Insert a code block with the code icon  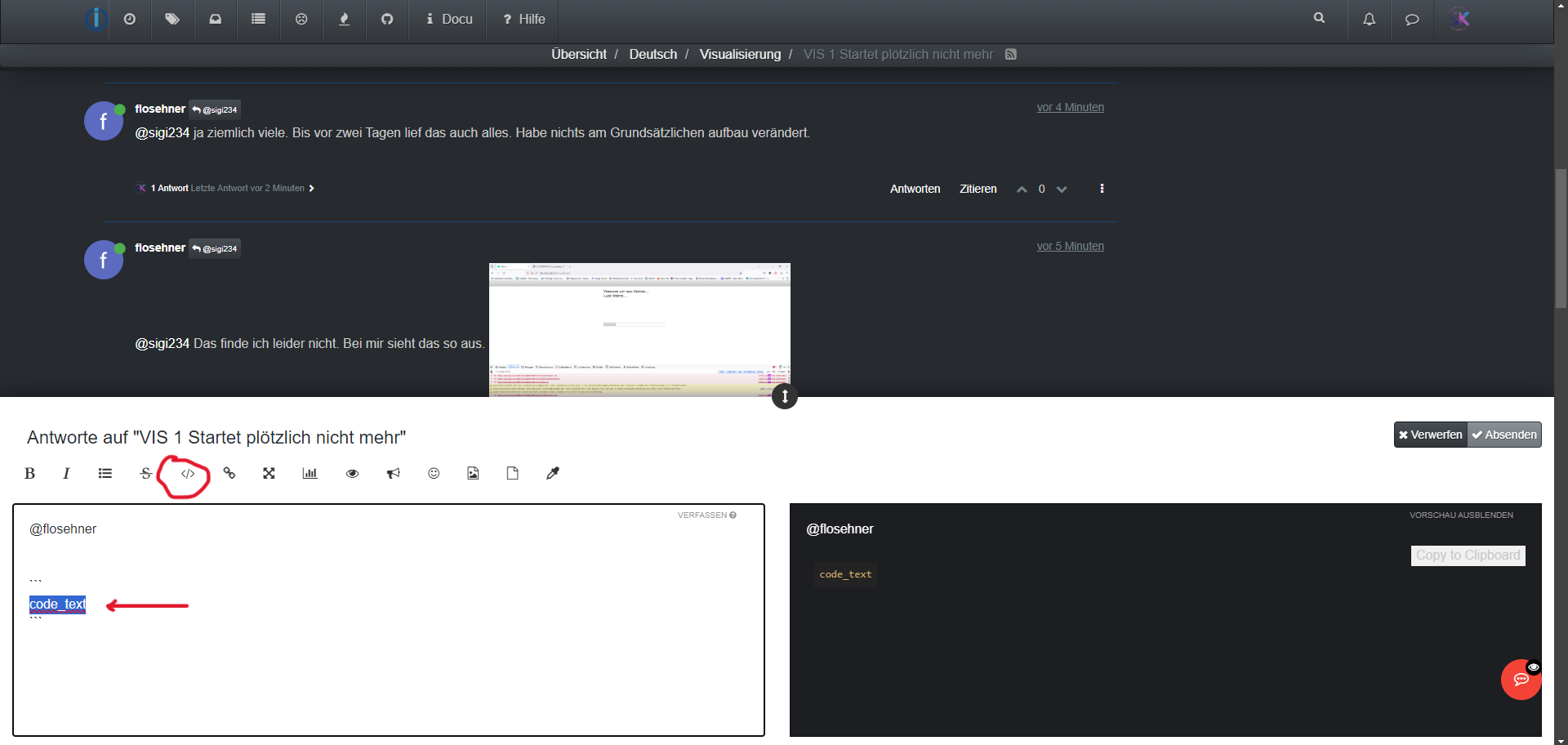188,474
